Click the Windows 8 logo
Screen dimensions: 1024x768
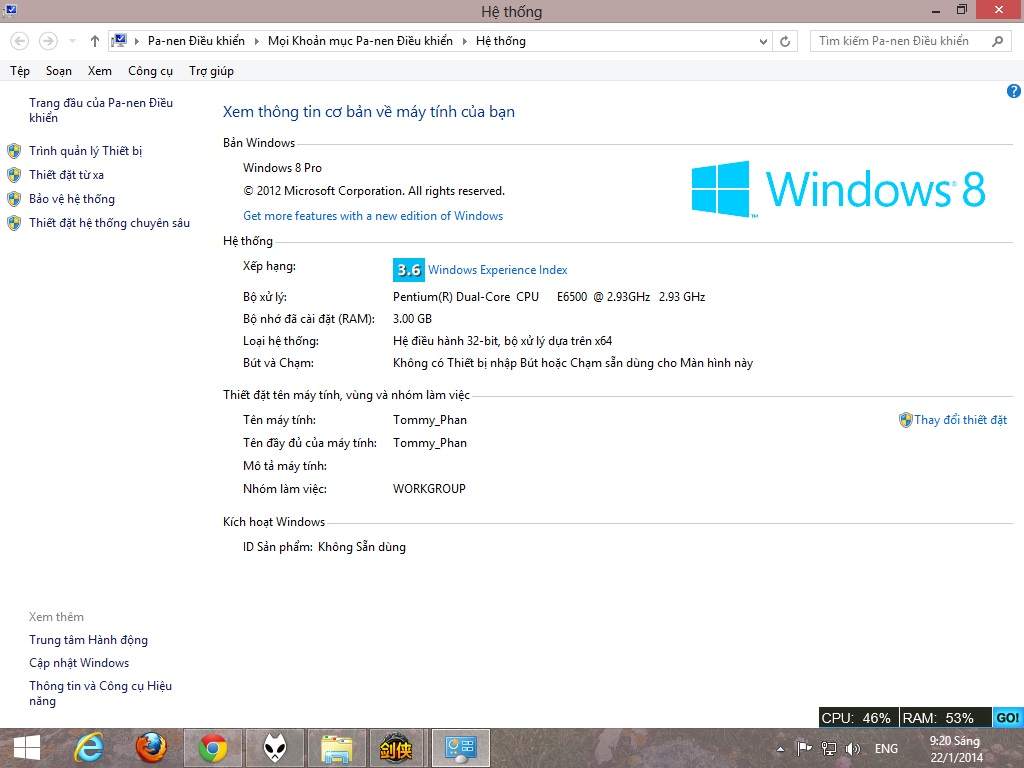[x=839, y=189]
